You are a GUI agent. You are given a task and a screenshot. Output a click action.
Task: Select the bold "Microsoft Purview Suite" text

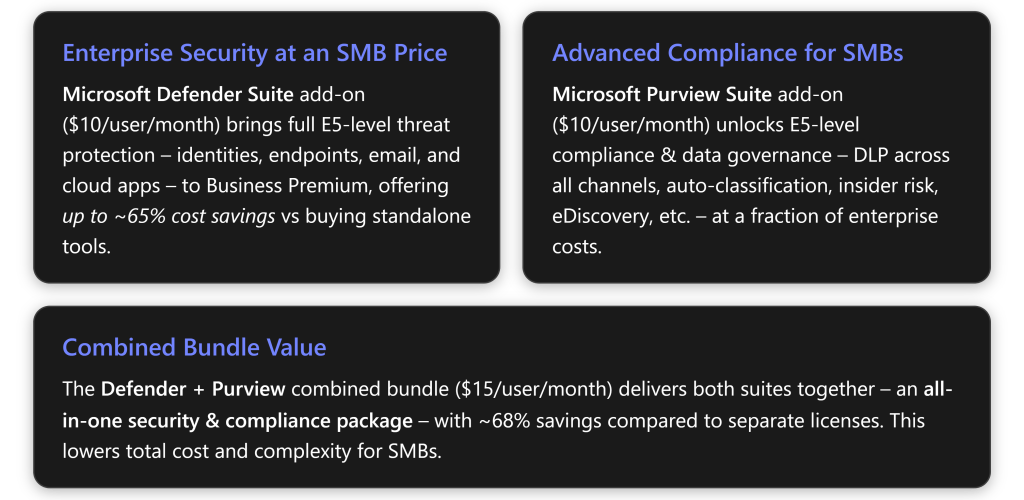(x=662, y=96)
